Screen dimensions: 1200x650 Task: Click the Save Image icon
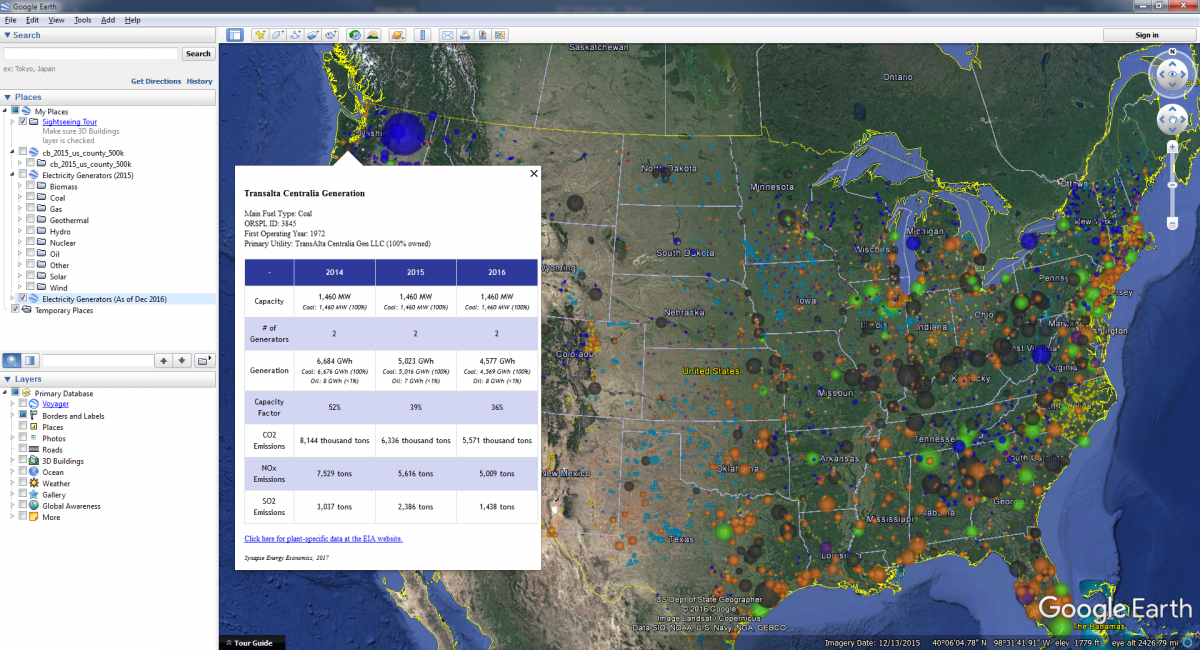pyautogui.click(x=482, y=35)
